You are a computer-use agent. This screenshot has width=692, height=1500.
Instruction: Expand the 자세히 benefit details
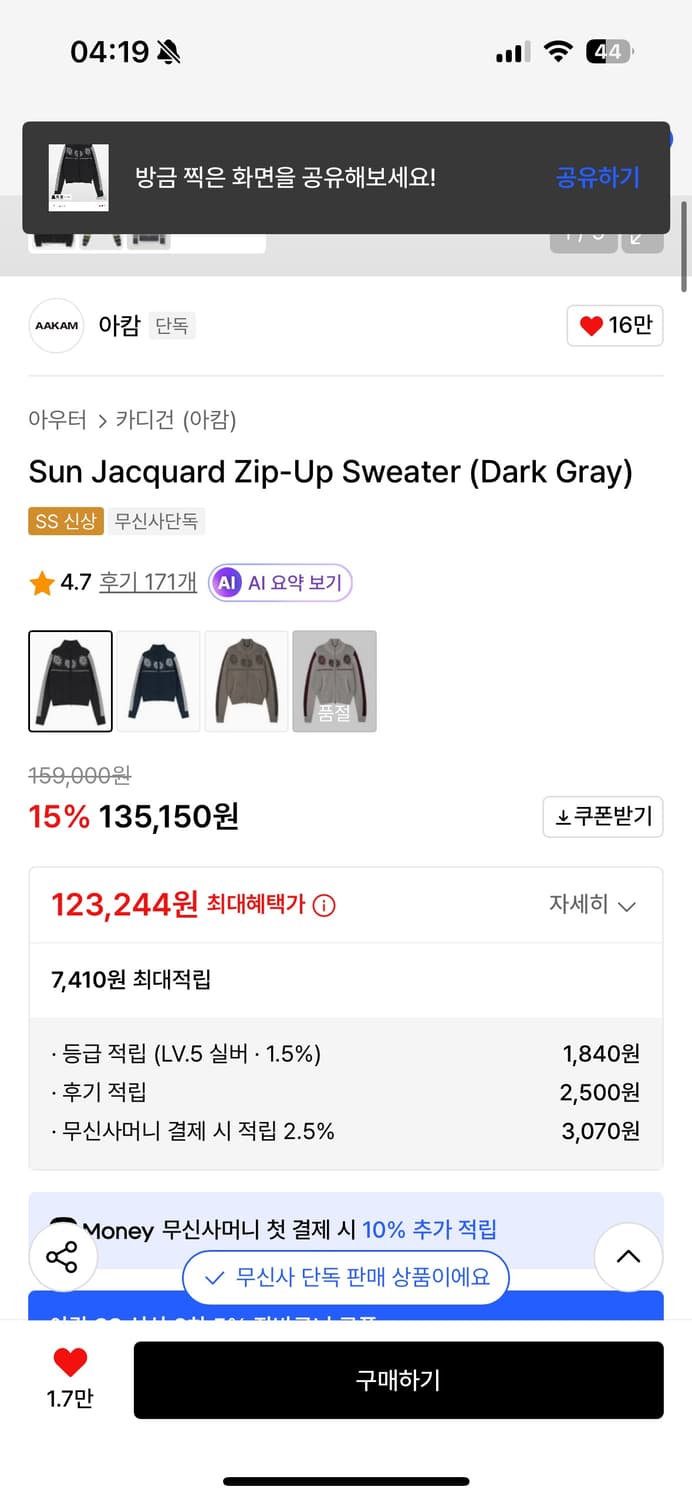pos(592,905)
